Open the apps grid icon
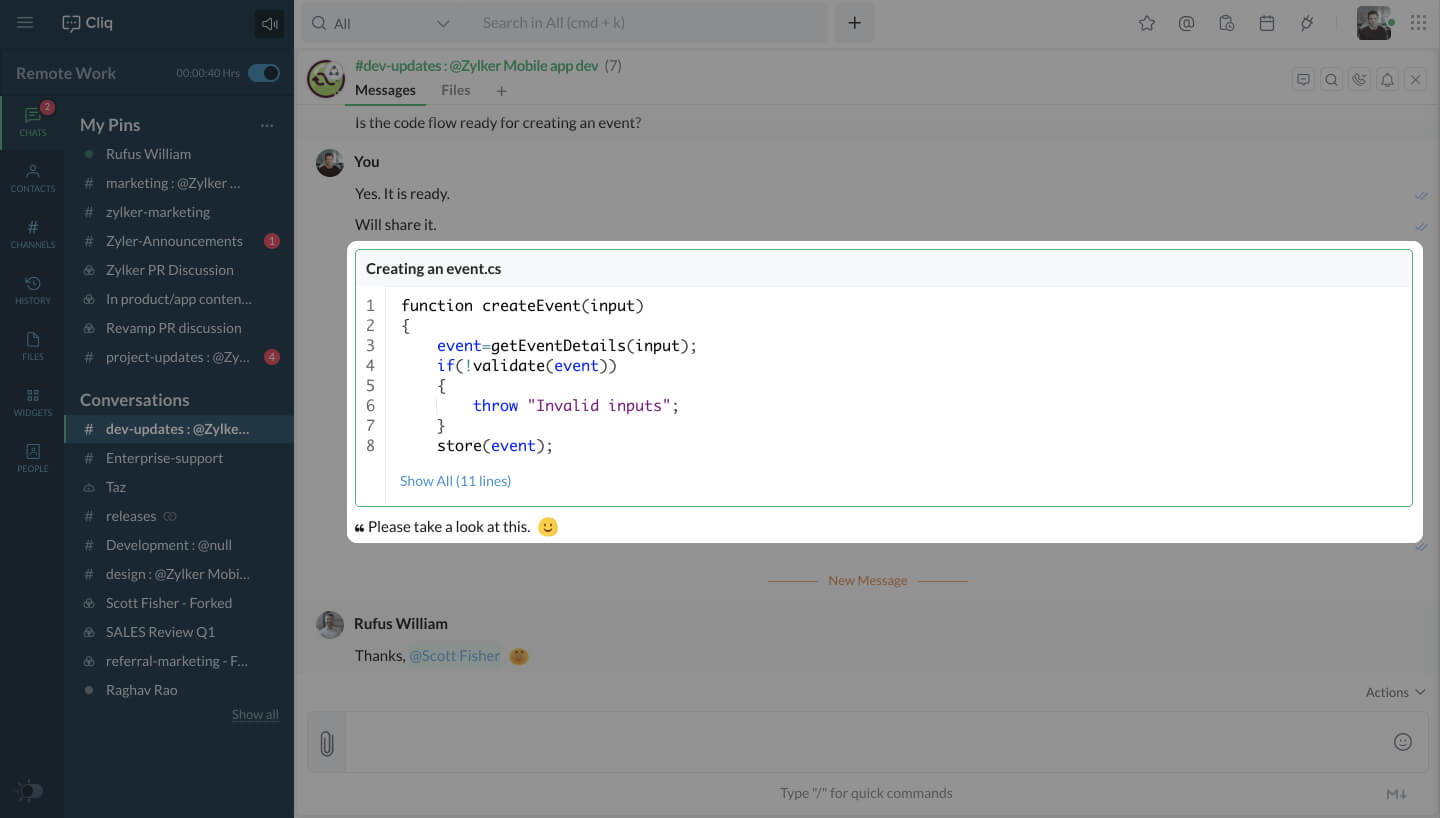Viewport: 1440px width, 818px height. pos(1418,23)
